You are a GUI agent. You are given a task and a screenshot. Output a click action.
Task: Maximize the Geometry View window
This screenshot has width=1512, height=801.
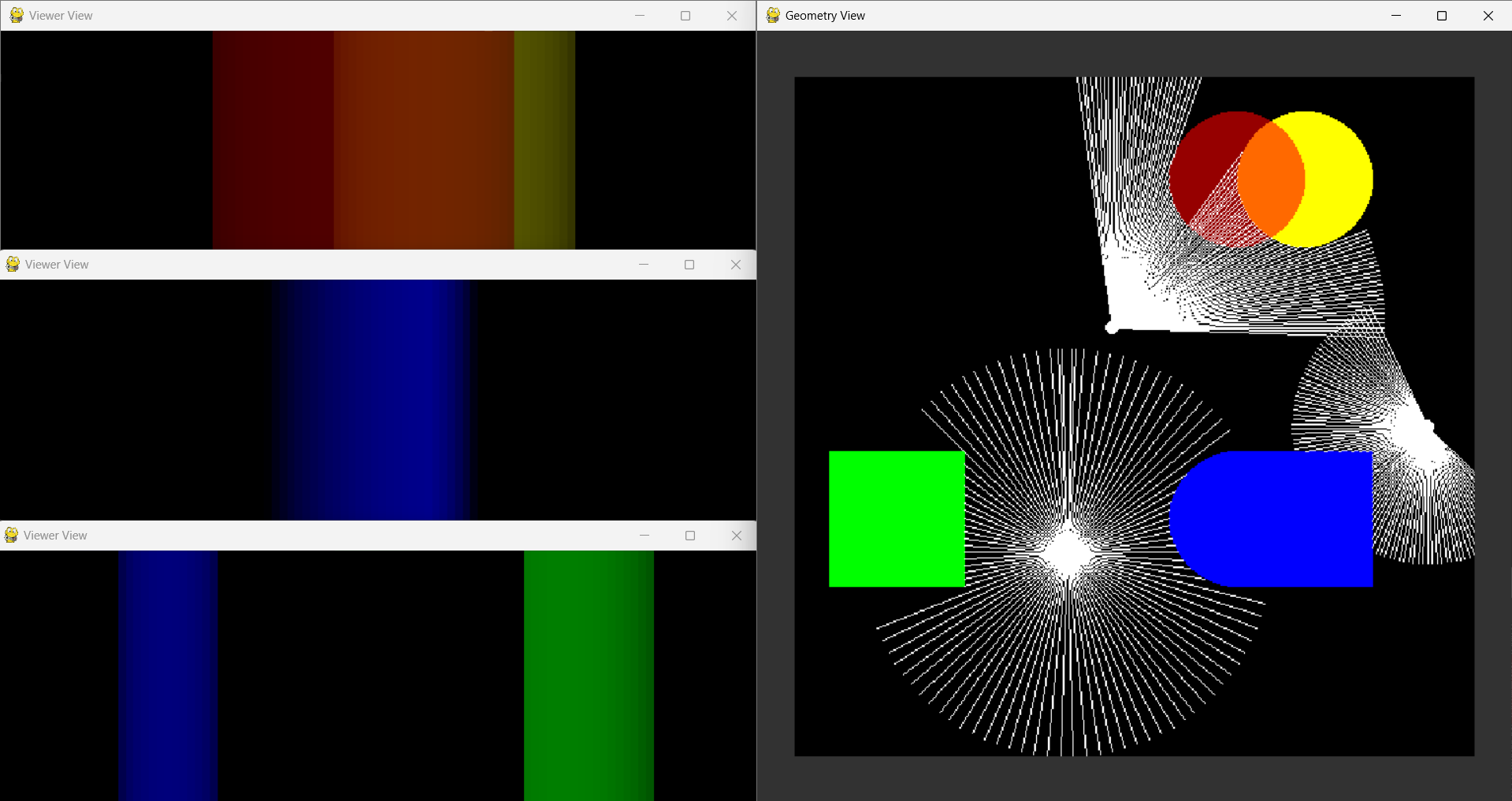point(1442,15)
